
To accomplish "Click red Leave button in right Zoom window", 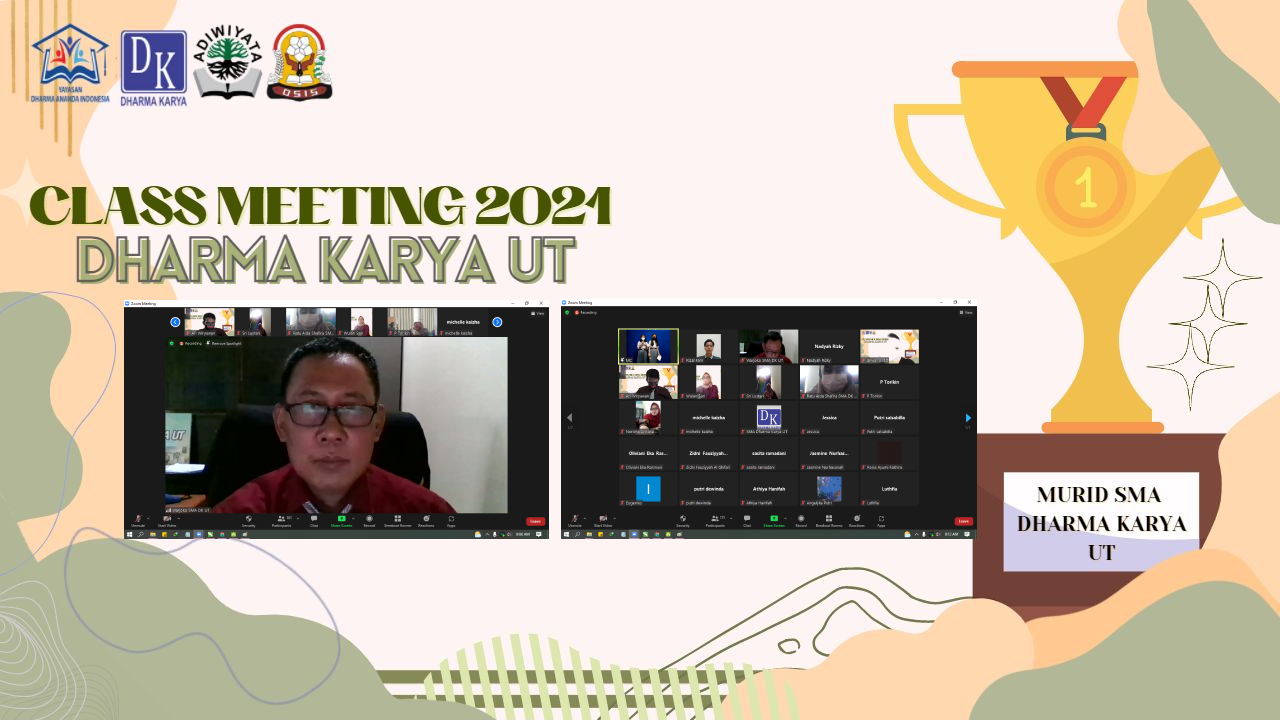I will [x=963, y=521].
